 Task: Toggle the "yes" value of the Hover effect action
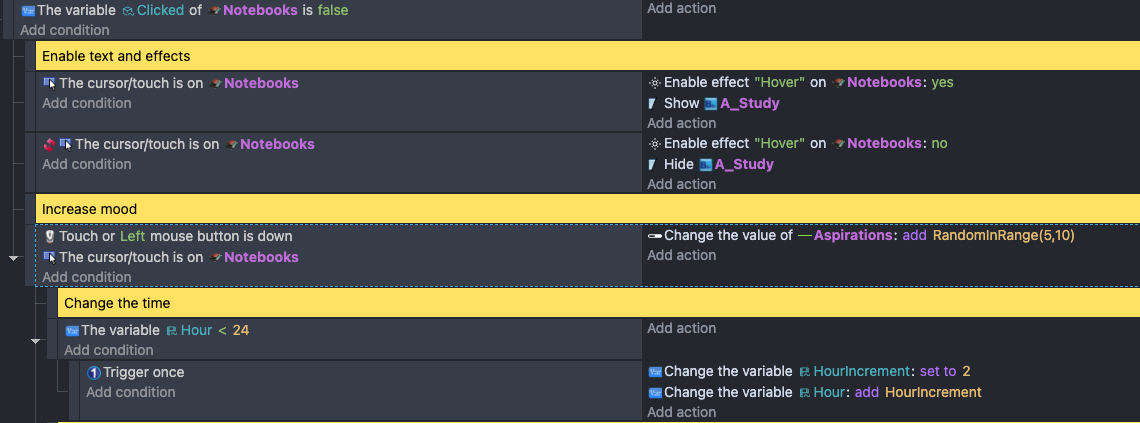942,83
